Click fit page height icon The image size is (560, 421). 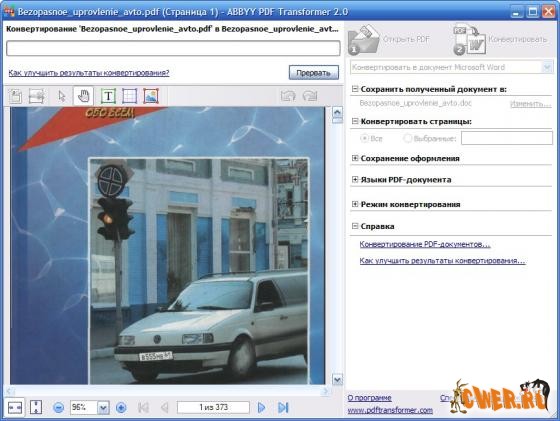click(36, 407)
